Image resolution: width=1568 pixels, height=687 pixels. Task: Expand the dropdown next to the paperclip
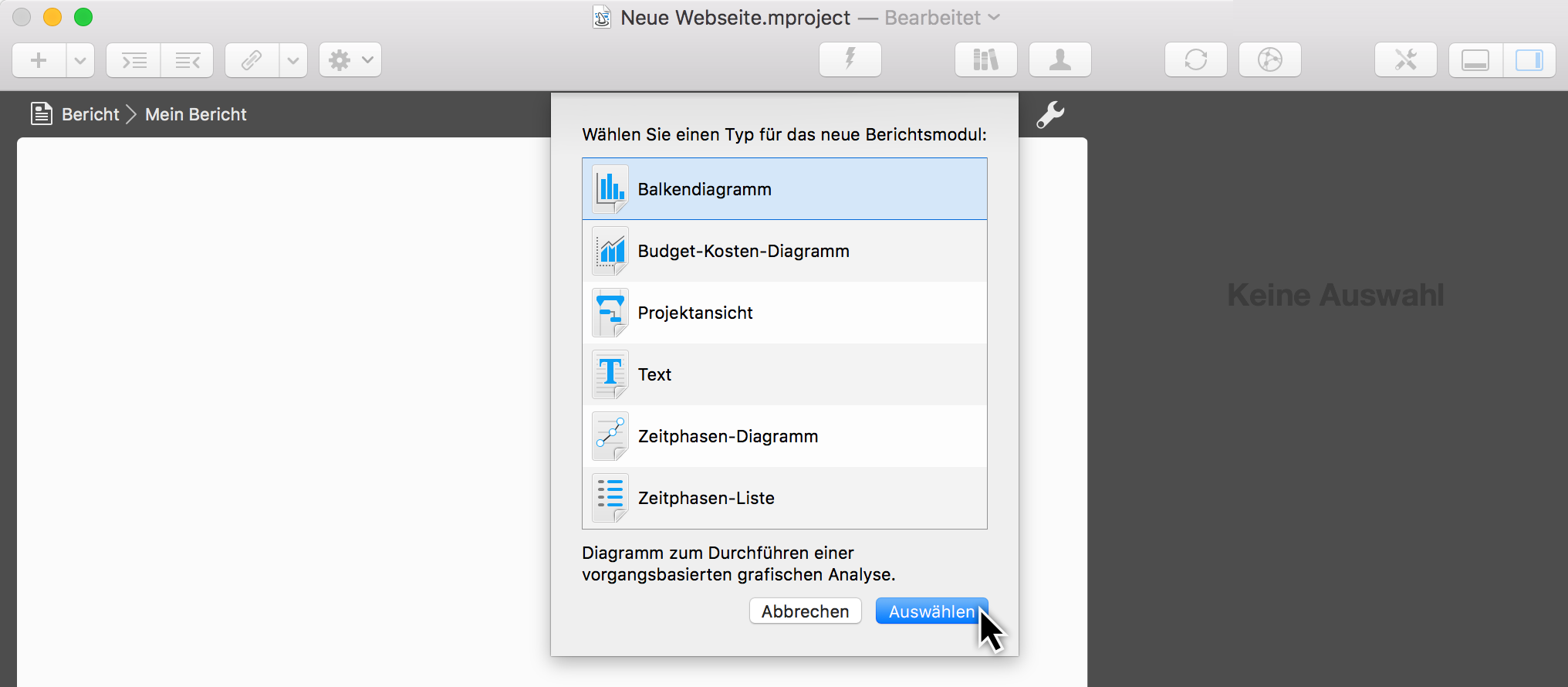(x=293, y=60)
